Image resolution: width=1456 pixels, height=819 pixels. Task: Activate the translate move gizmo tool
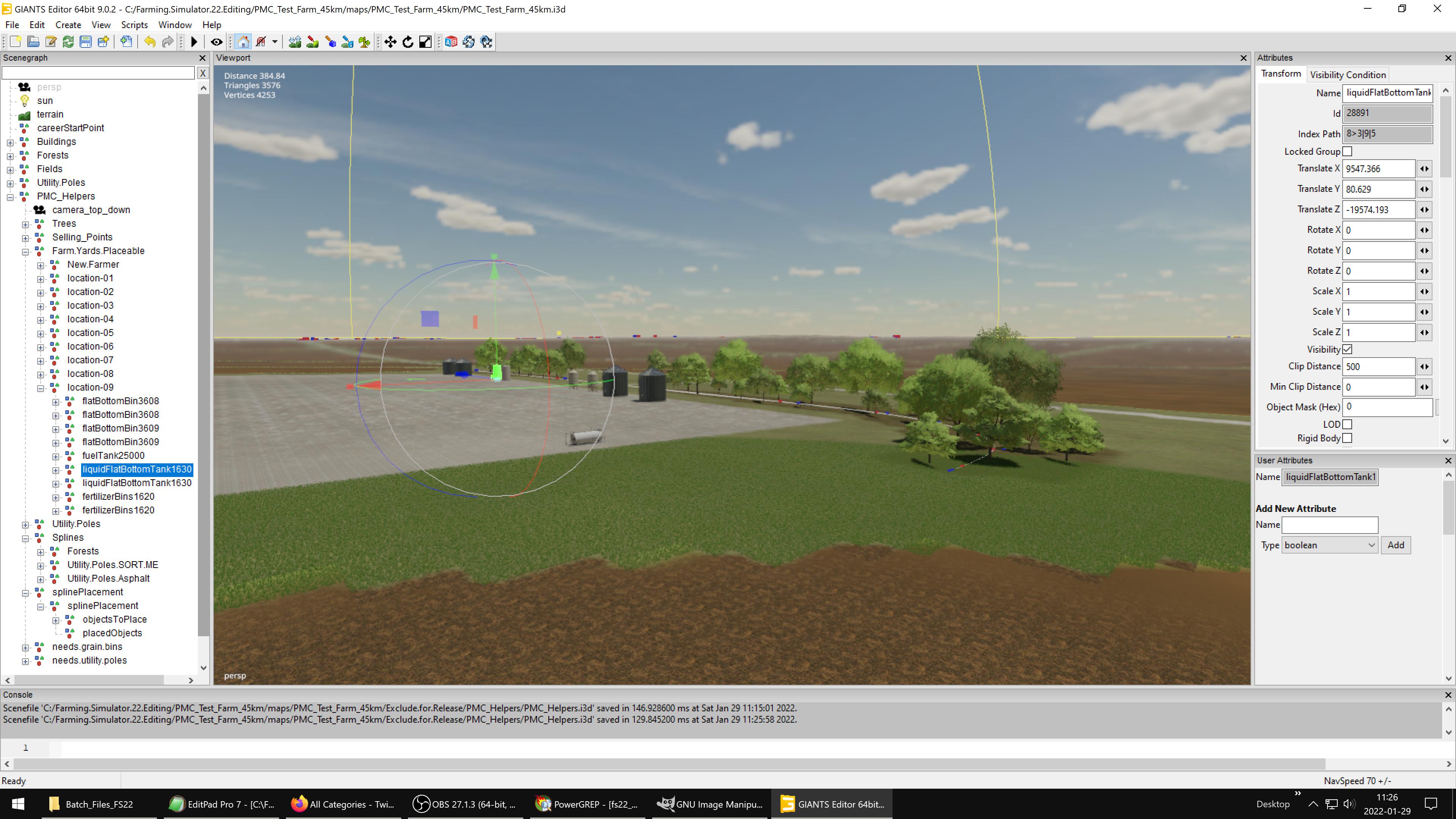pyautogui.click(x=390, y=42)
